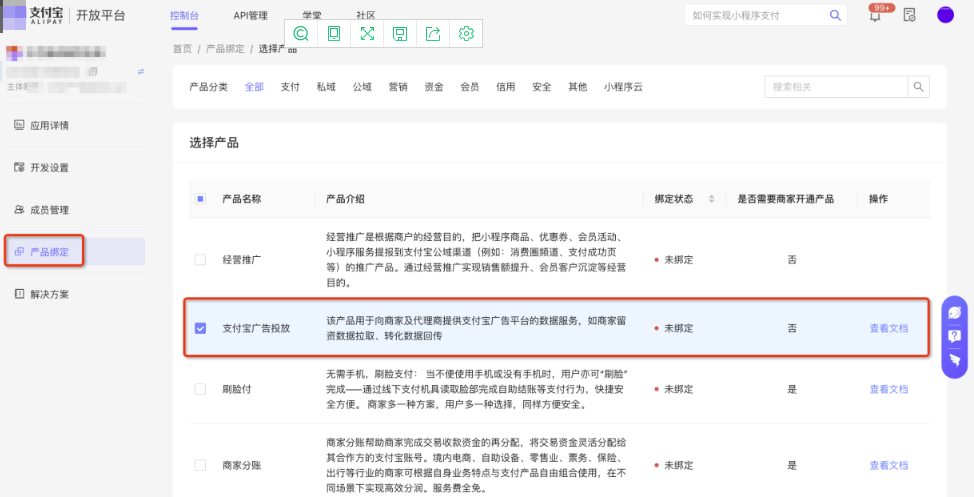
Task: Uncheck the 支付宝广告投放 row checkbox
Action: tap(200, 328)
